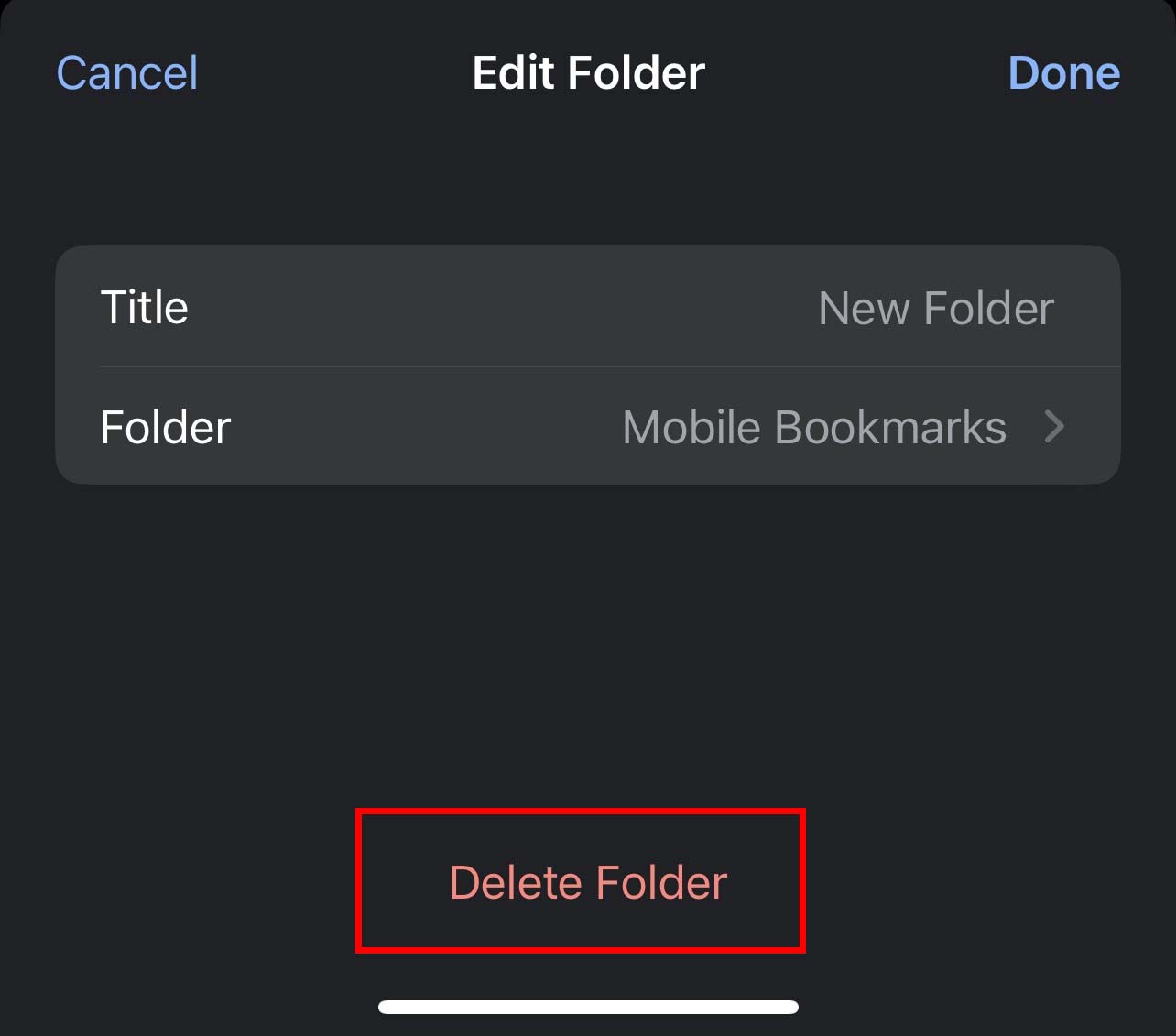Select the Title row in the form
This screenshot has width=1176, height=1036.
[x=588, y=307]
